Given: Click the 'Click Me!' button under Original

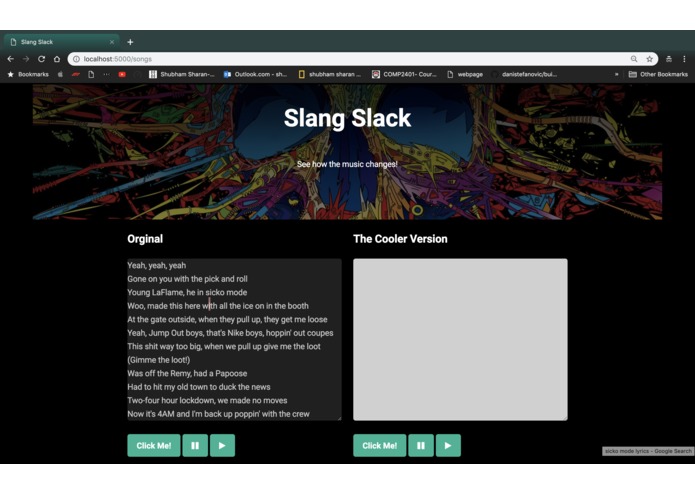Looking at the screenshot, I should [x=154, y=445].
